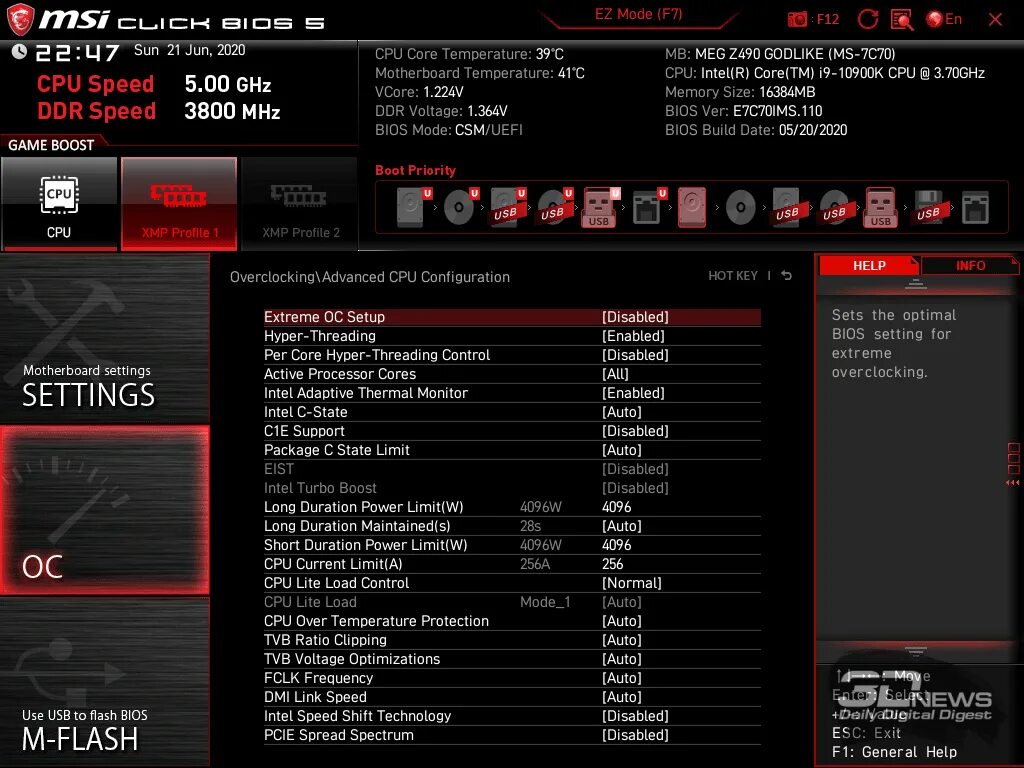Toggle Intel Speed Shift Technology value

click(x=635, y=716)
